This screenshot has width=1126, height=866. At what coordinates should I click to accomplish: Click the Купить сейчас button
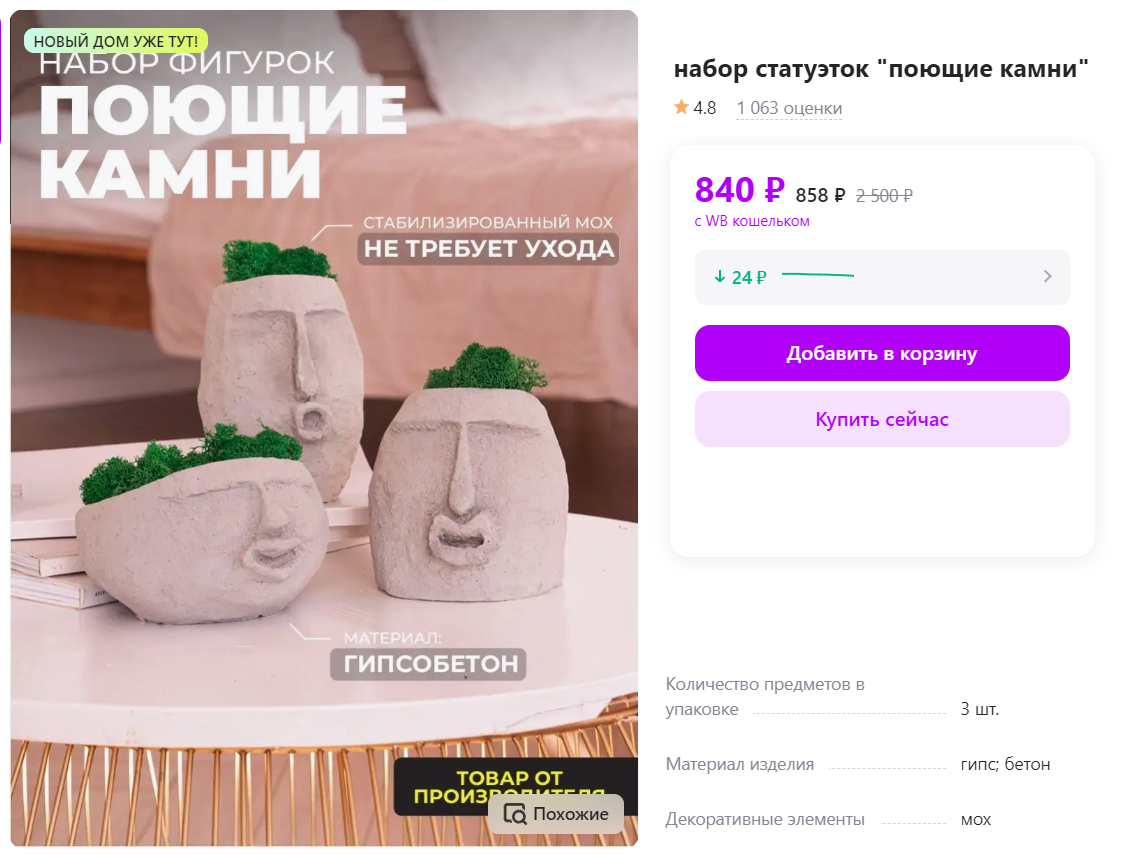(882, 419)
